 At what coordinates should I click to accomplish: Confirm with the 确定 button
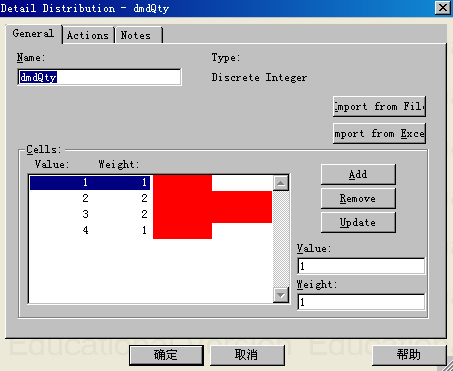(166, 355)
